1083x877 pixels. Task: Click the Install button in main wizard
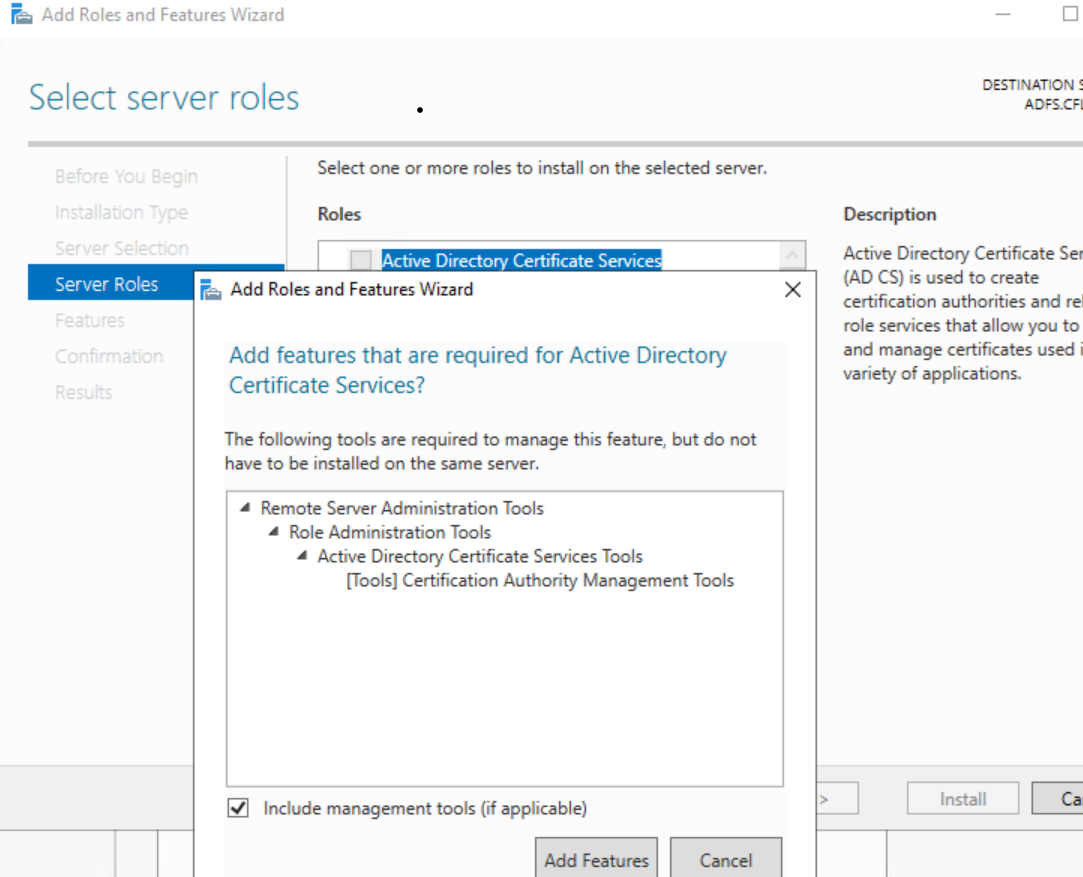(x=962, y=799)
